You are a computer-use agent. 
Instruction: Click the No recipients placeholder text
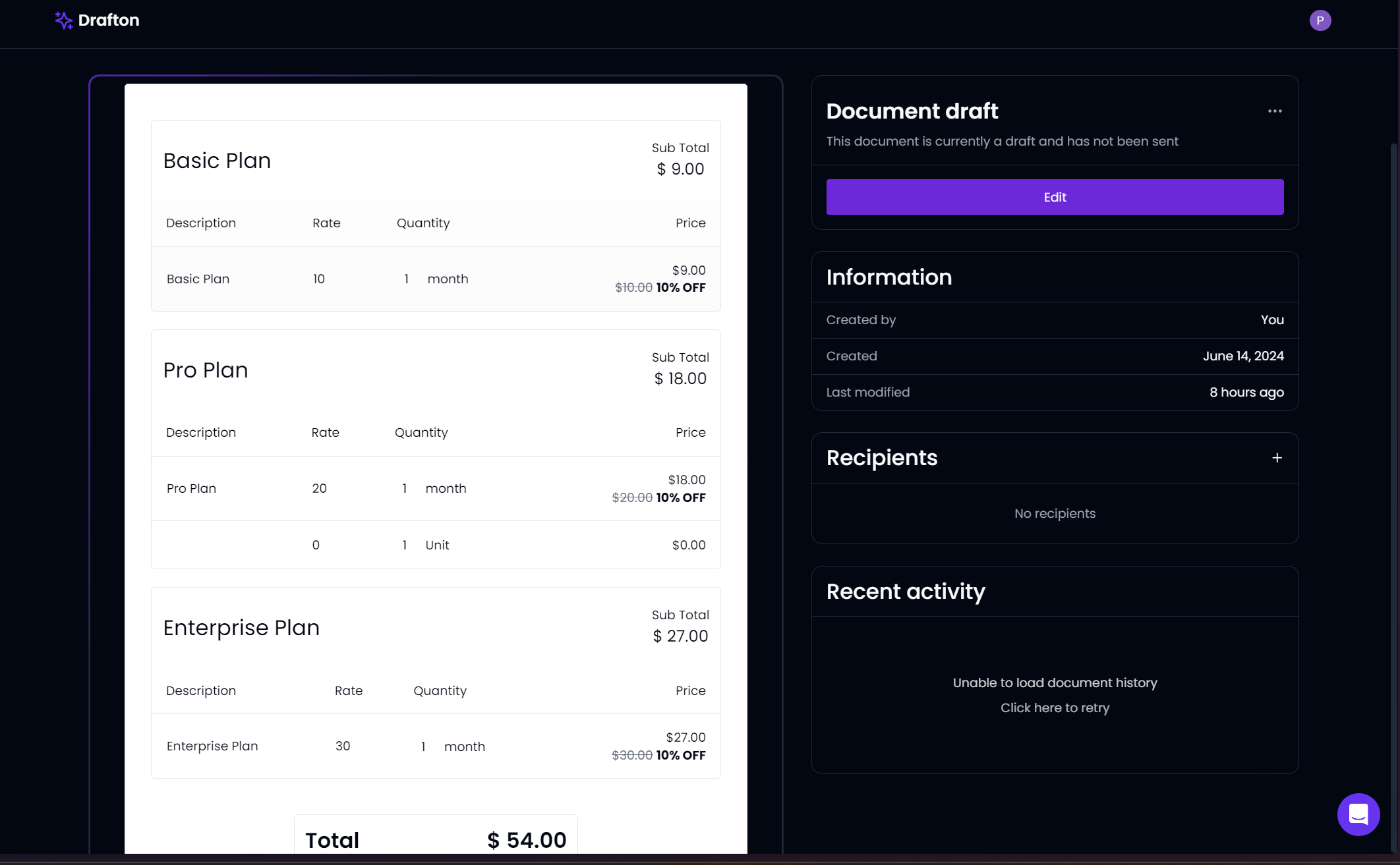[x=1055, y=513]
